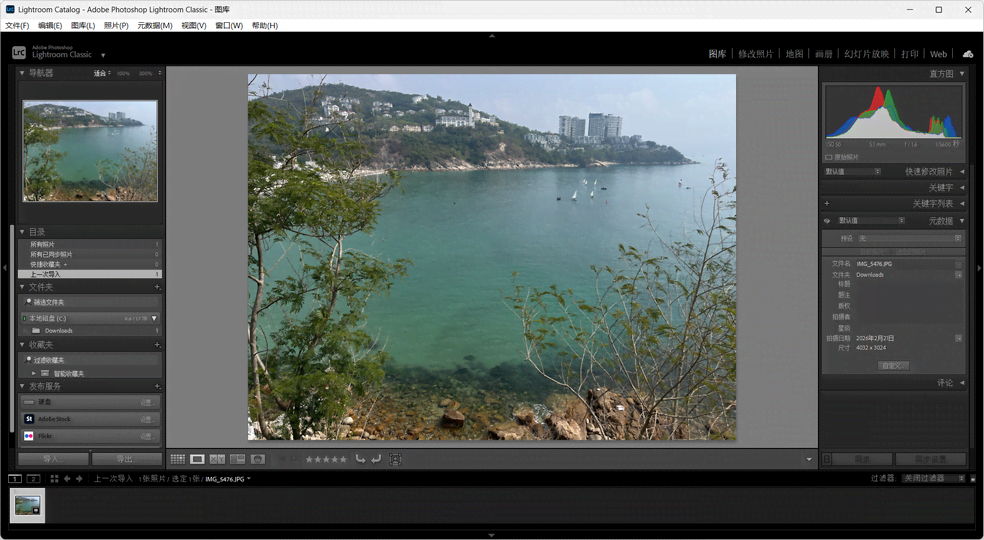Viewport: 984px width, 540px height.
Task: Switch to second monitor display button
Action: tap(33, 479)
